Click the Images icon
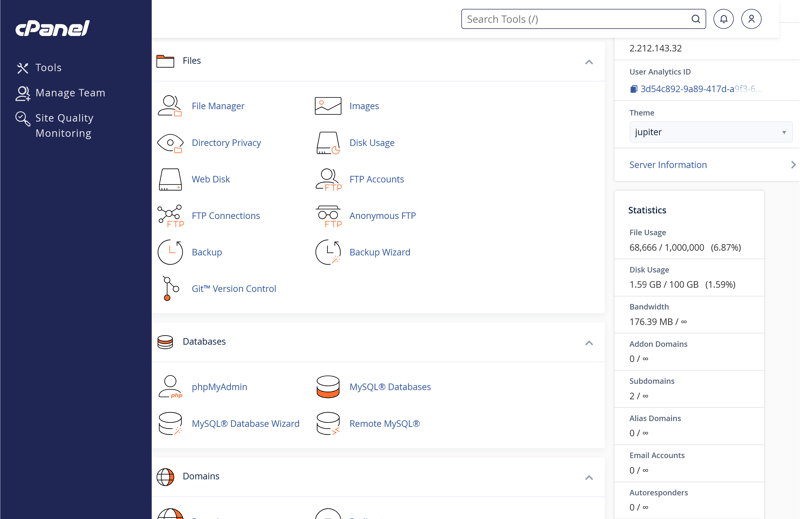The image size is (800, 519). coord(328,106)
